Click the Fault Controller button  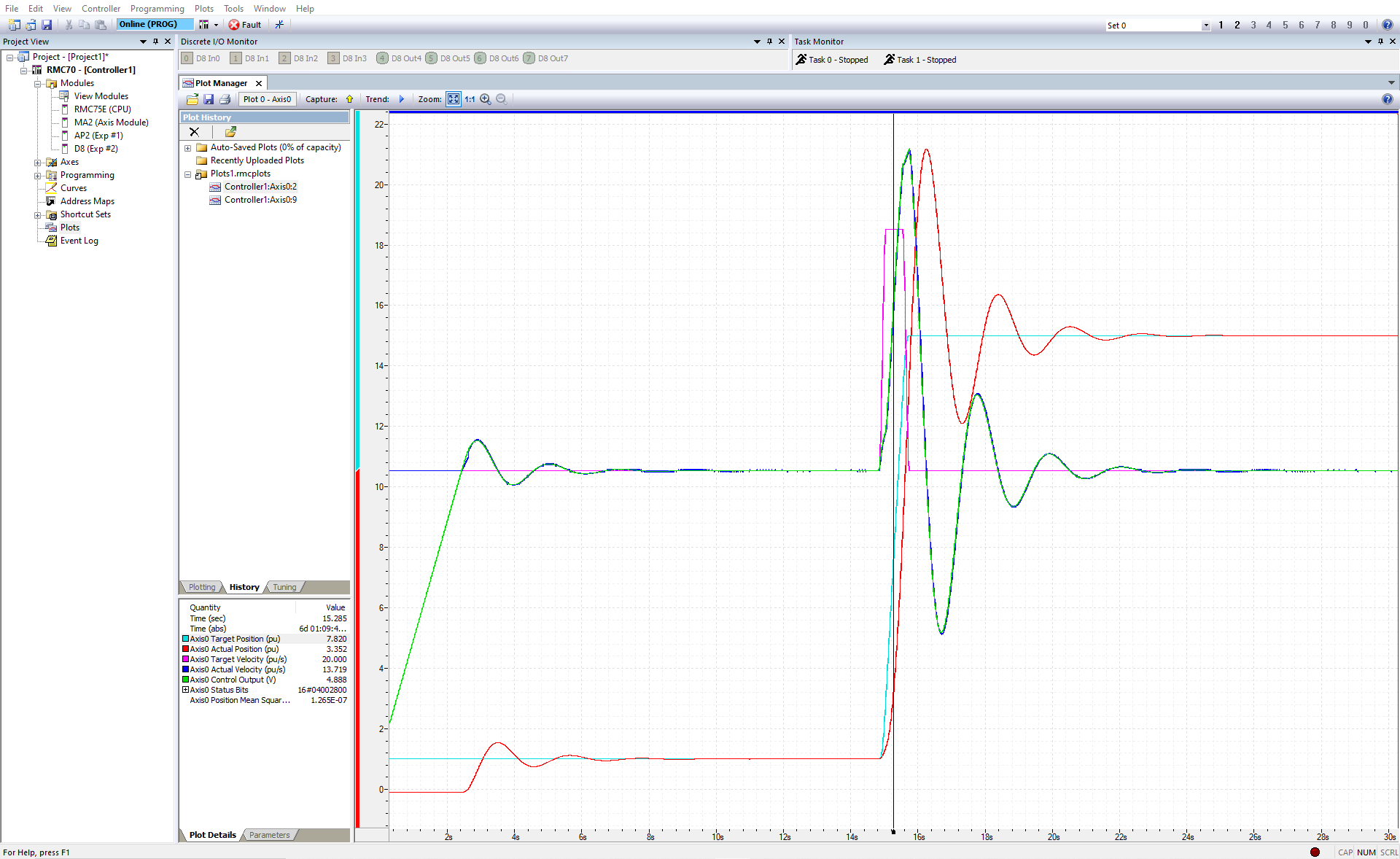pos(245,25)
